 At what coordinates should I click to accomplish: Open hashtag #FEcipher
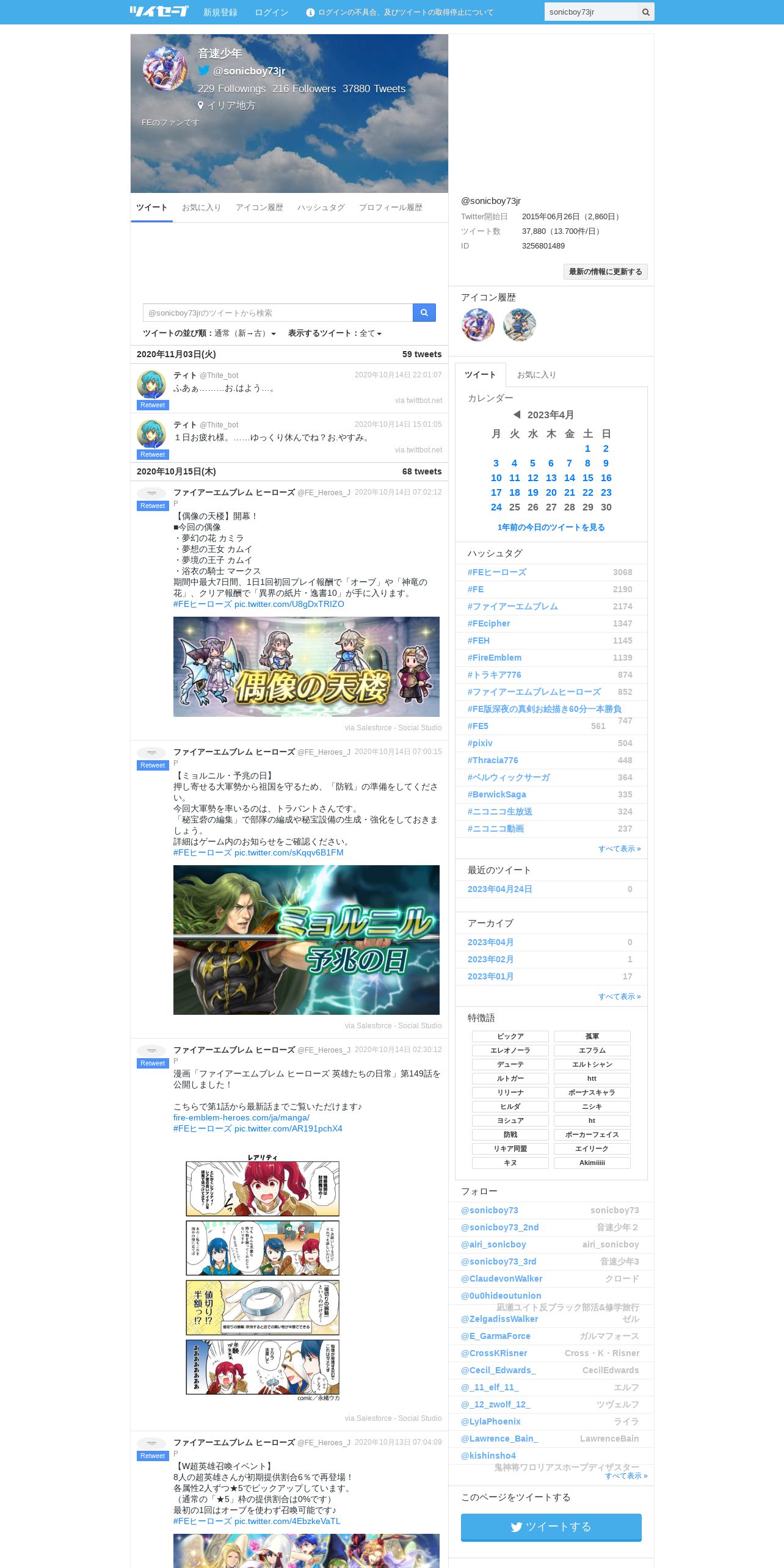(489, 623)
